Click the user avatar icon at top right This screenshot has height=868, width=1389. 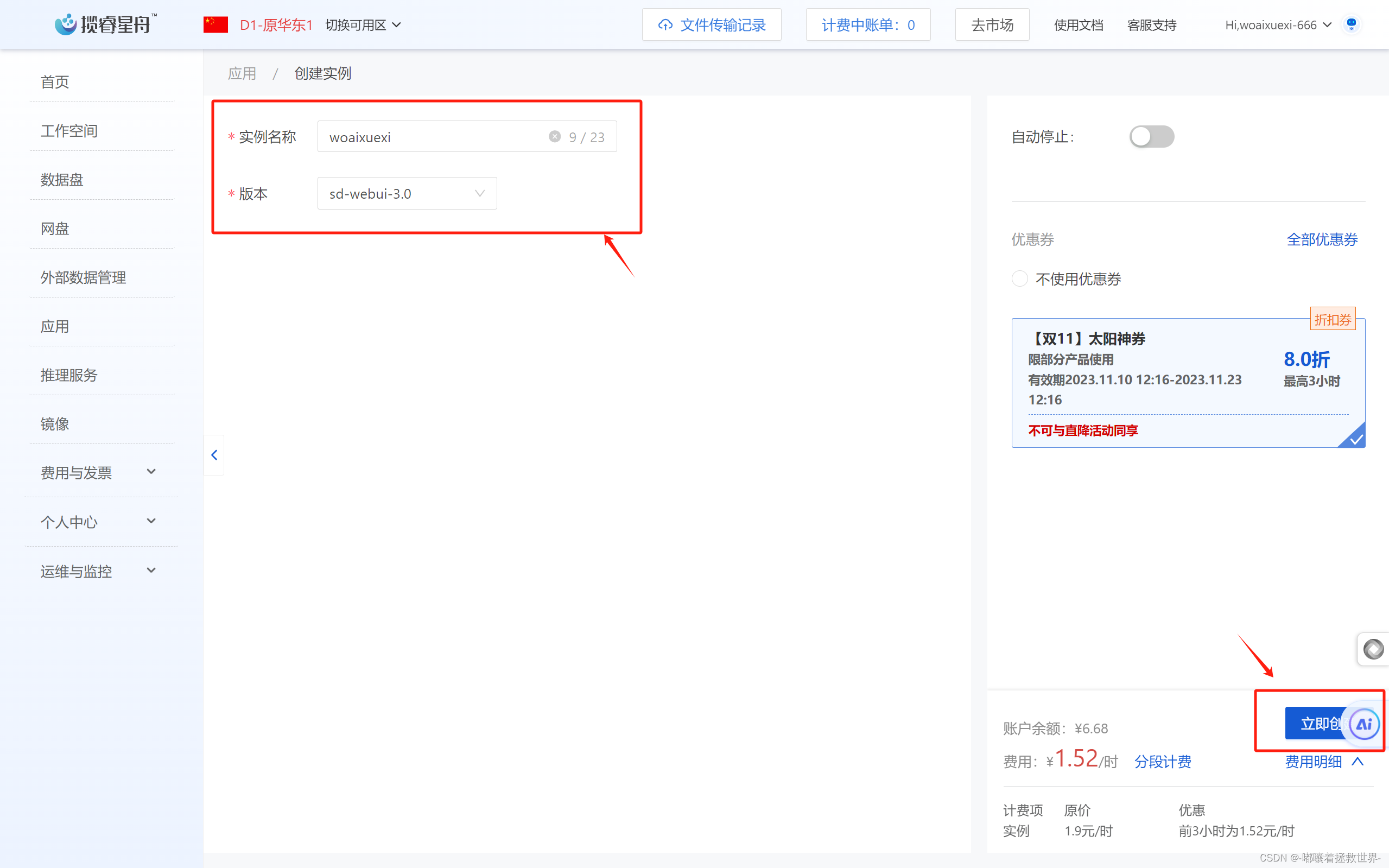pyautogui.click(x=1351, y=24)
